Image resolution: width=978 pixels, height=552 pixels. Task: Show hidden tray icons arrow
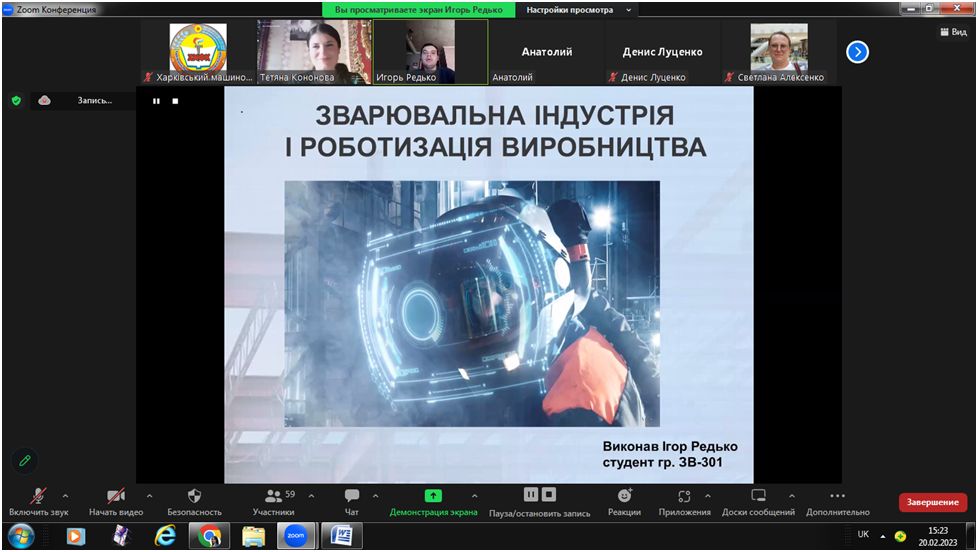click(883, 536)
